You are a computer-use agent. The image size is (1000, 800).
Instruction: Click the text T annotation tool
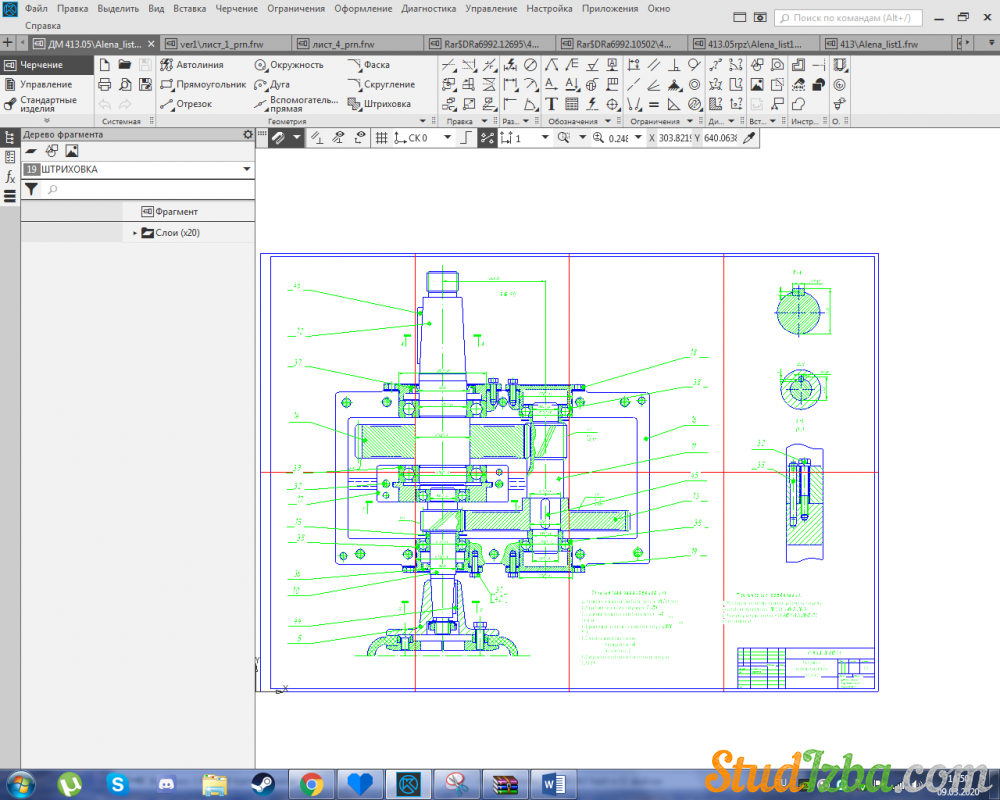tap(551, 104)
